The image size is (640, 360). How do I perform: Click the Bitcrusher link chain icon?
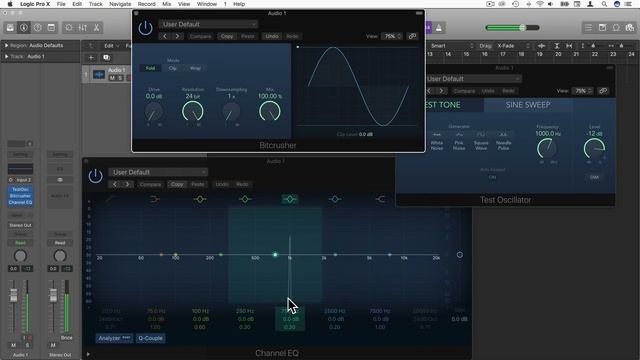click(x=412, y=36)
